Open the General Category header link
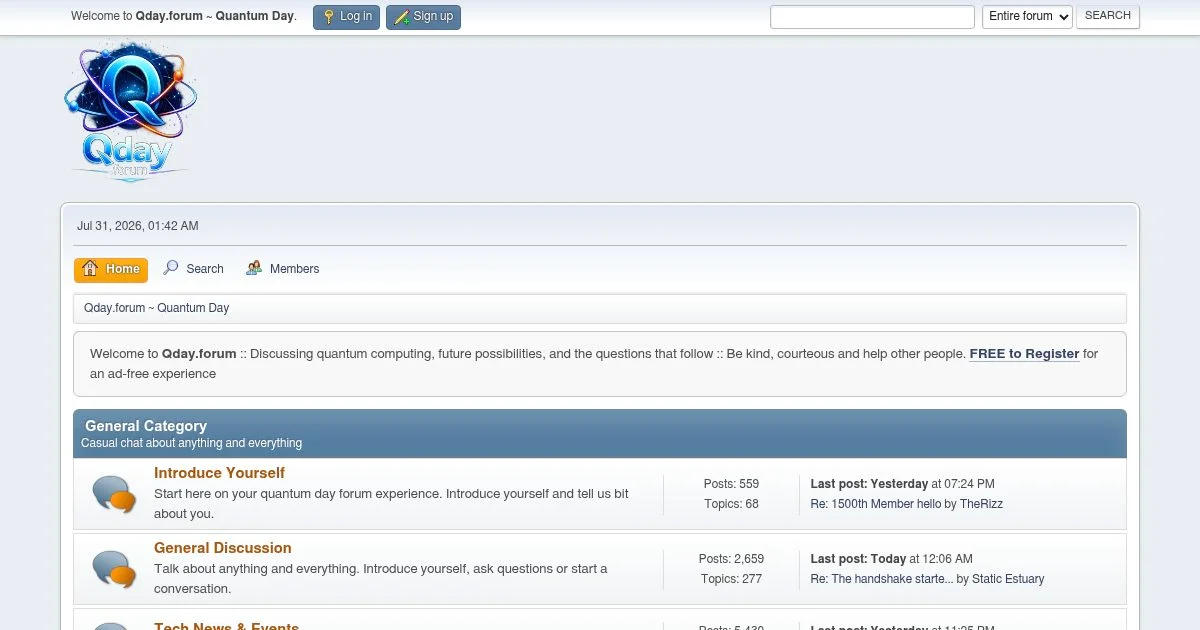Viewport: 1200px width, 630px height. point(146,426)
